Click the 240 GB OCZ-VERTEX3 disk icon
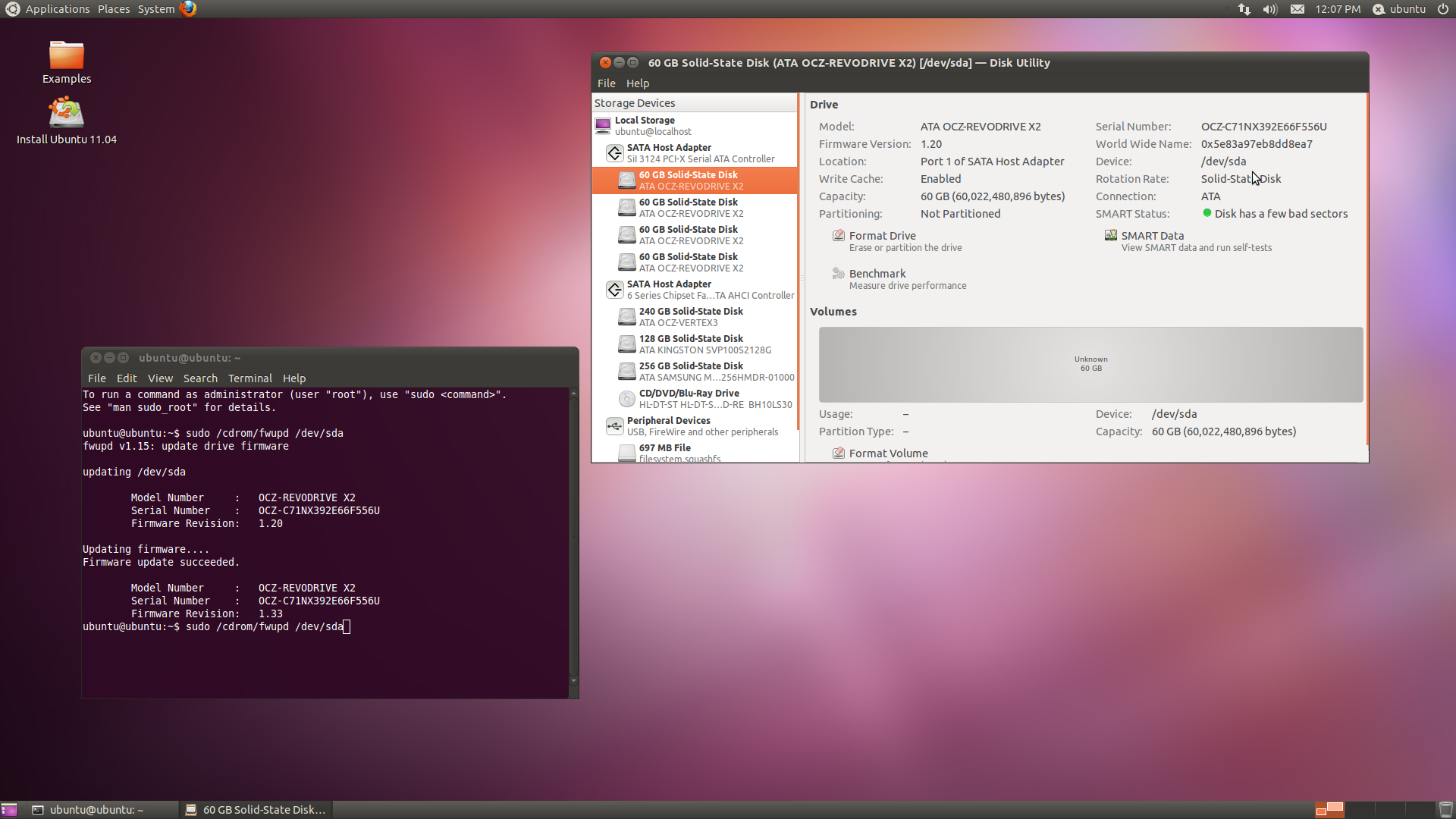The height and width of the screenshot is (819, 1456). 627,316
